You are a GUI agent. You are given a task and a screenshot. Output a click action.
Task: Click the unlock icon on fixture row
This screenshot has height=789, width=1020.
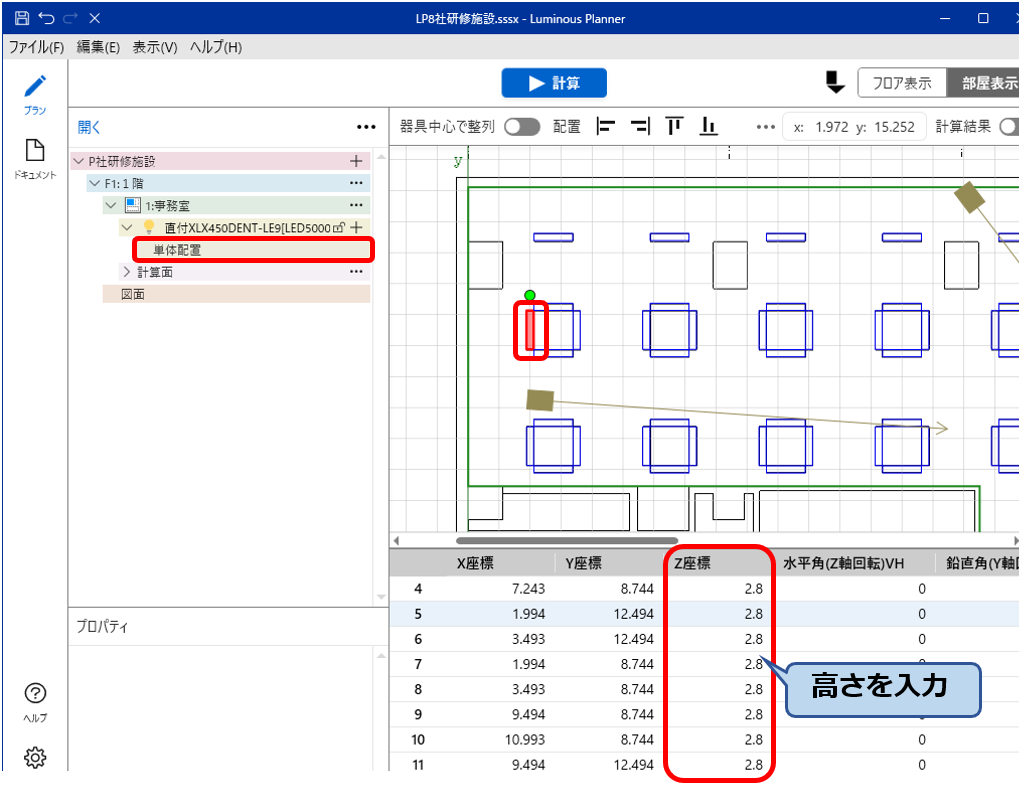(x=339, y=228)
